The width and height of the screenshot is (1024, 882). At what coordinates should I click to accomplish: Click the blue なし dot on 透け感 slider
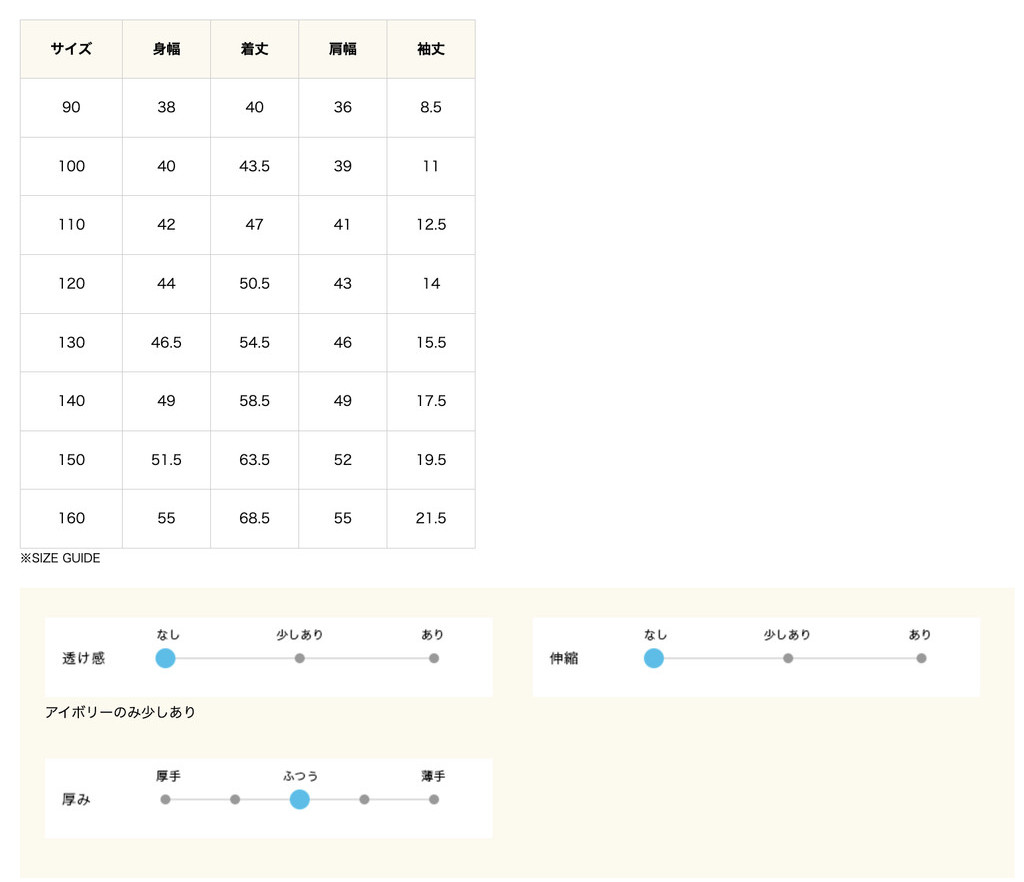[166, 658]
